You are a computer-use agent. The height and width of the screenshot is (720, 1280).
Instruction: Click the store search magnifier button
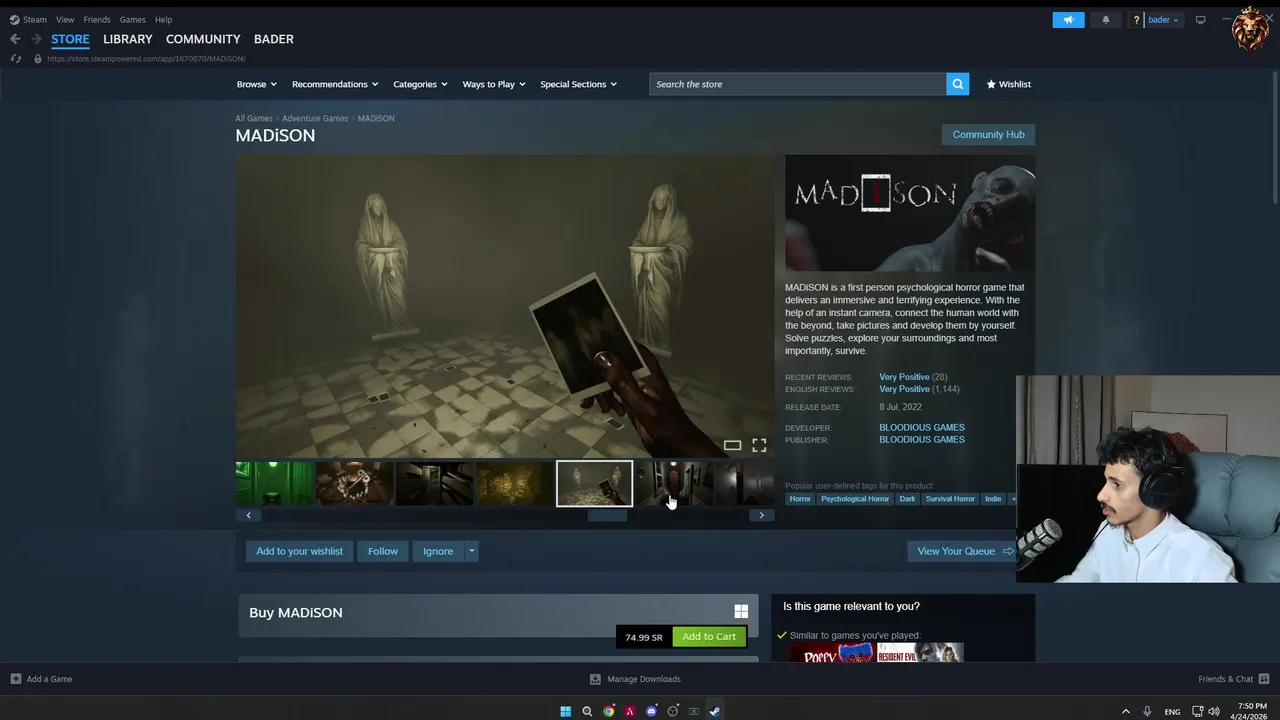click(x=957, y=84)
